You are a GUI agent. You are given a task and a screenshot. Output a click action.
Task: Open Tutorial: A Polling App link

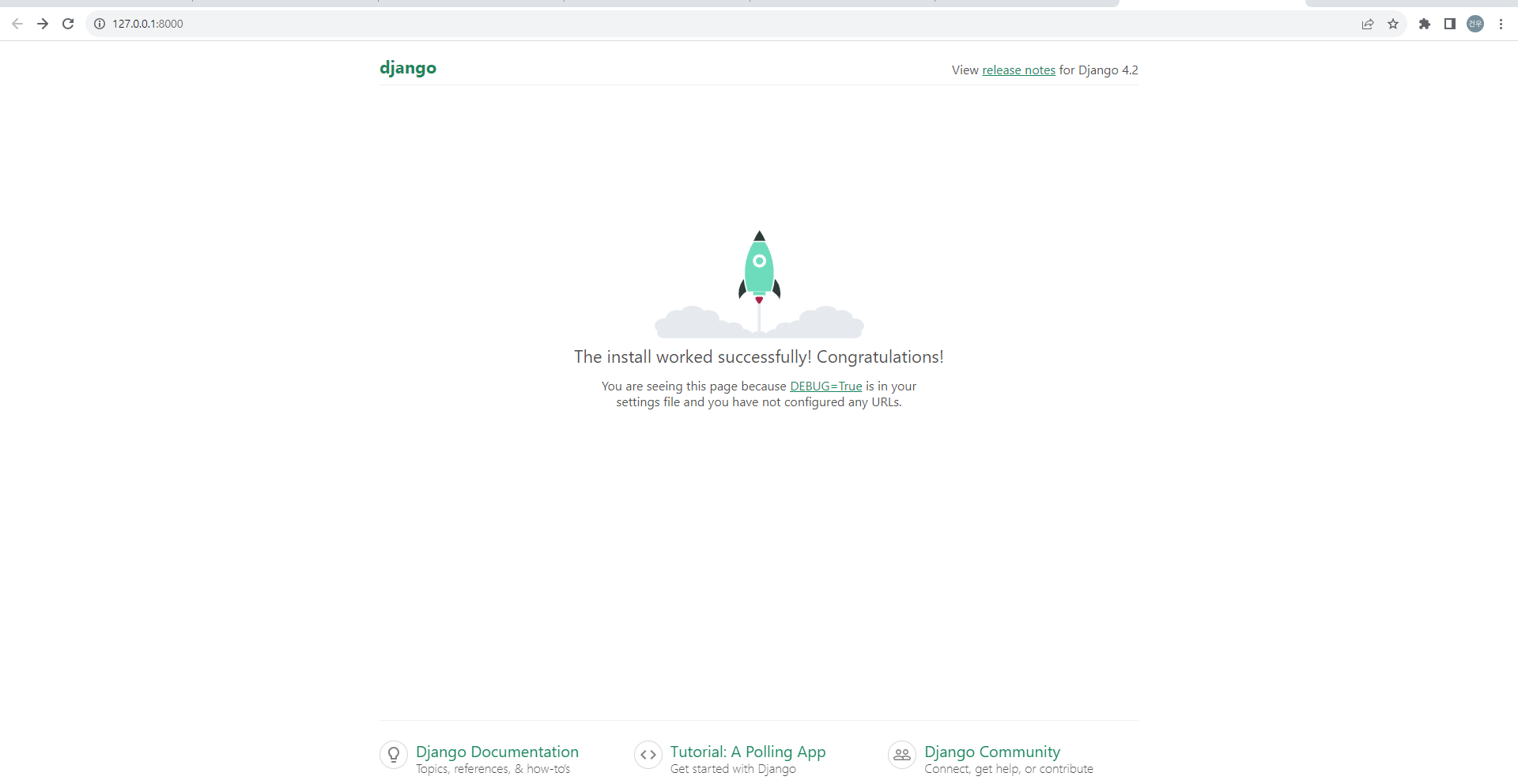(748, 752)
